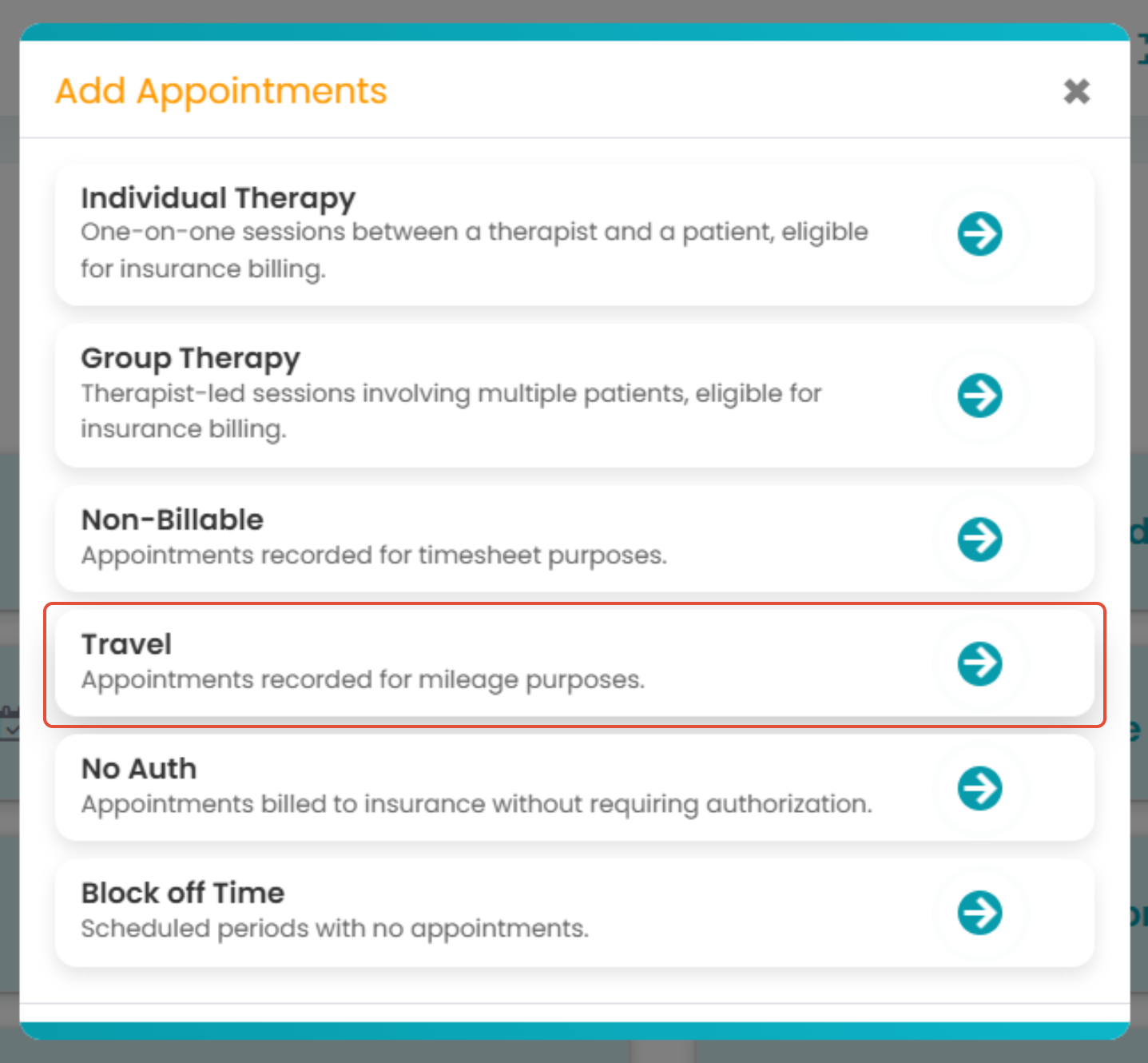Click the 'recorded for mileage purposes' description
Viewport: 1148px width, 1063px height.
point(363,680)
